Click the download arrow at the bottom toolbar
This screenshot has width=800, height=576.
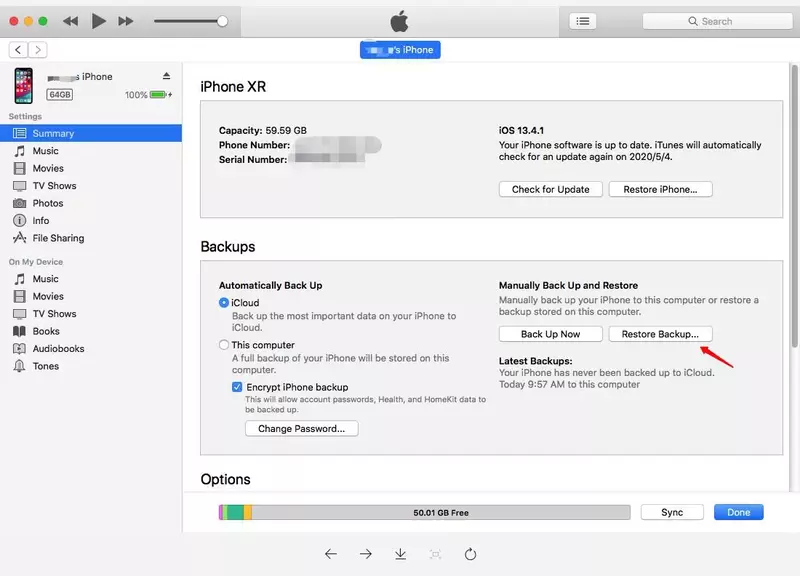pos(402,553)
